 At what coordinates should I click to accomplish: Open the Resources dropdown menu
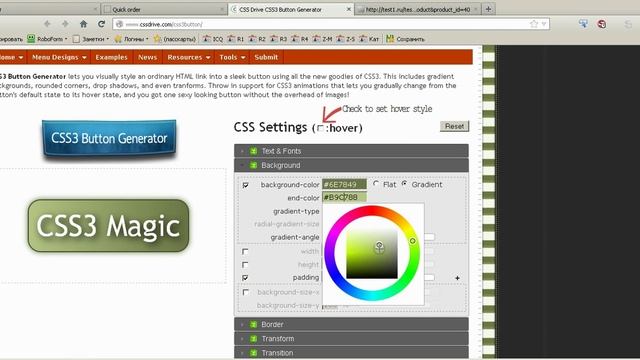click(x=189, y=57)
